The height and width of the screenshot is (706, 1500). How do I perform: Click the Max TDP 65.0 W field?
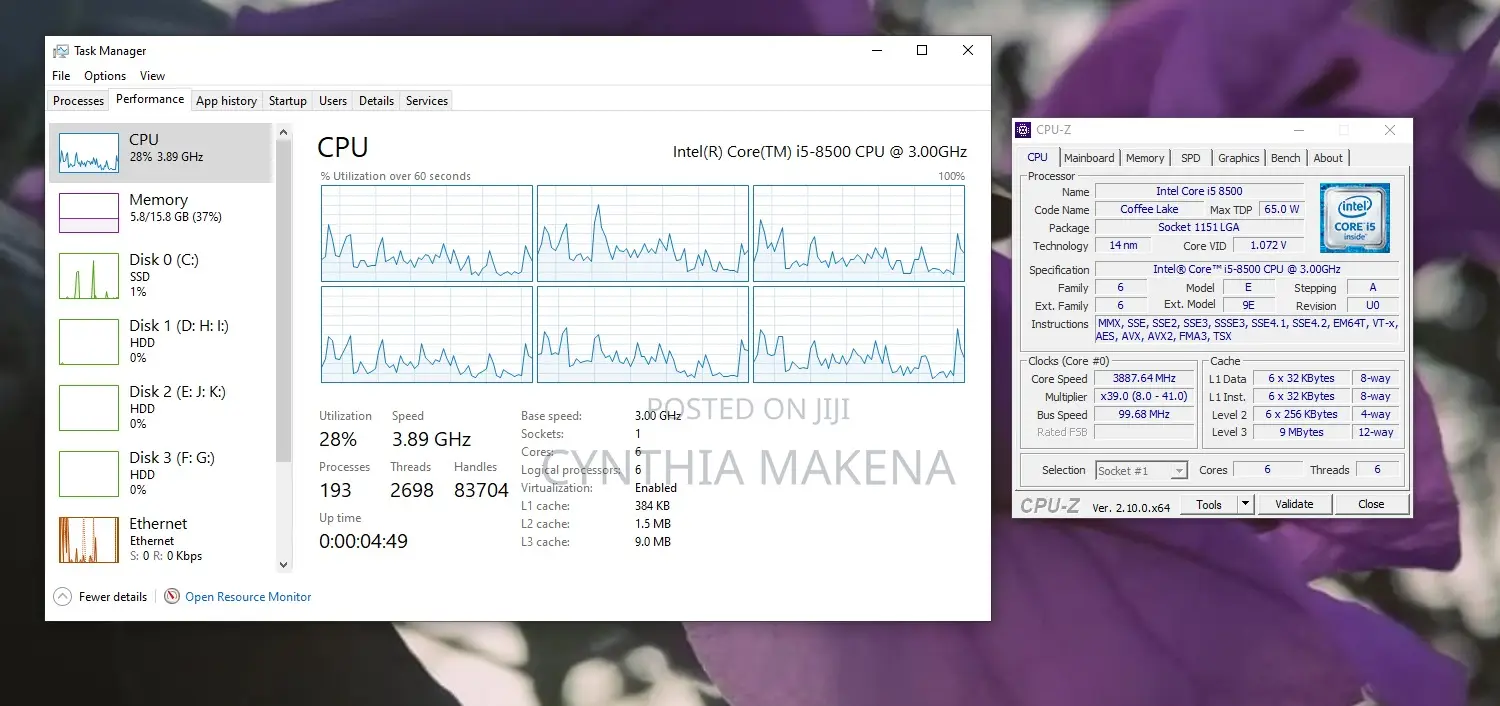point(1281,209)
